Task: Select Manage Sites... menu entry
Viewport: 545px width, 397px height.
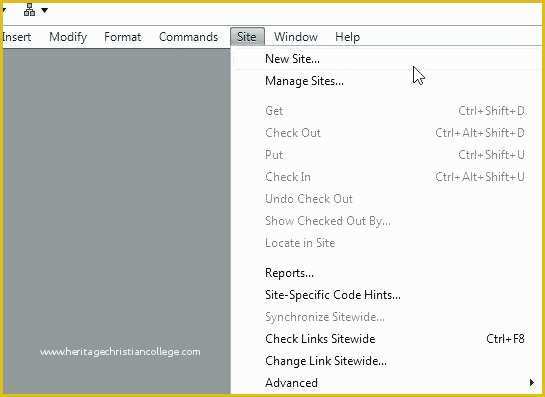Action: coord(385,81)
